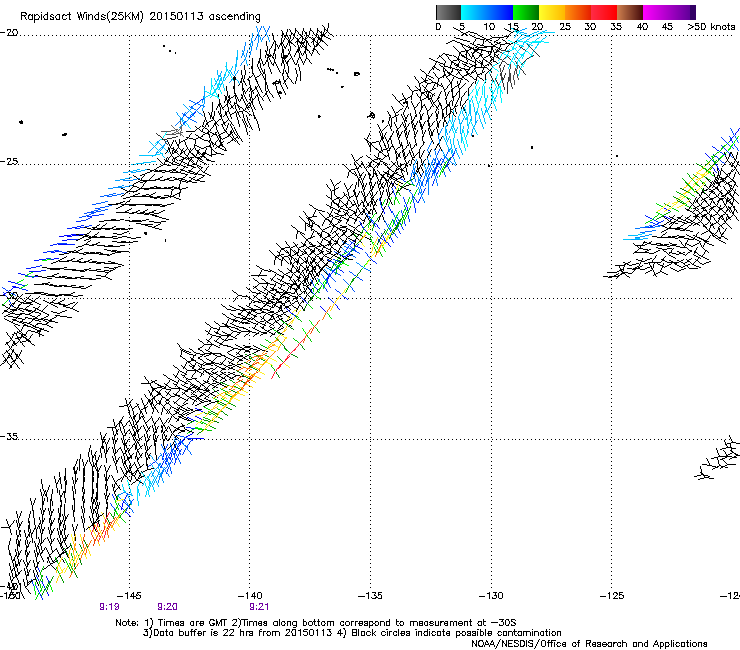The image size is (740, 650).
Task: Click the -145 longitude axis label
Action: pos(129,596)
